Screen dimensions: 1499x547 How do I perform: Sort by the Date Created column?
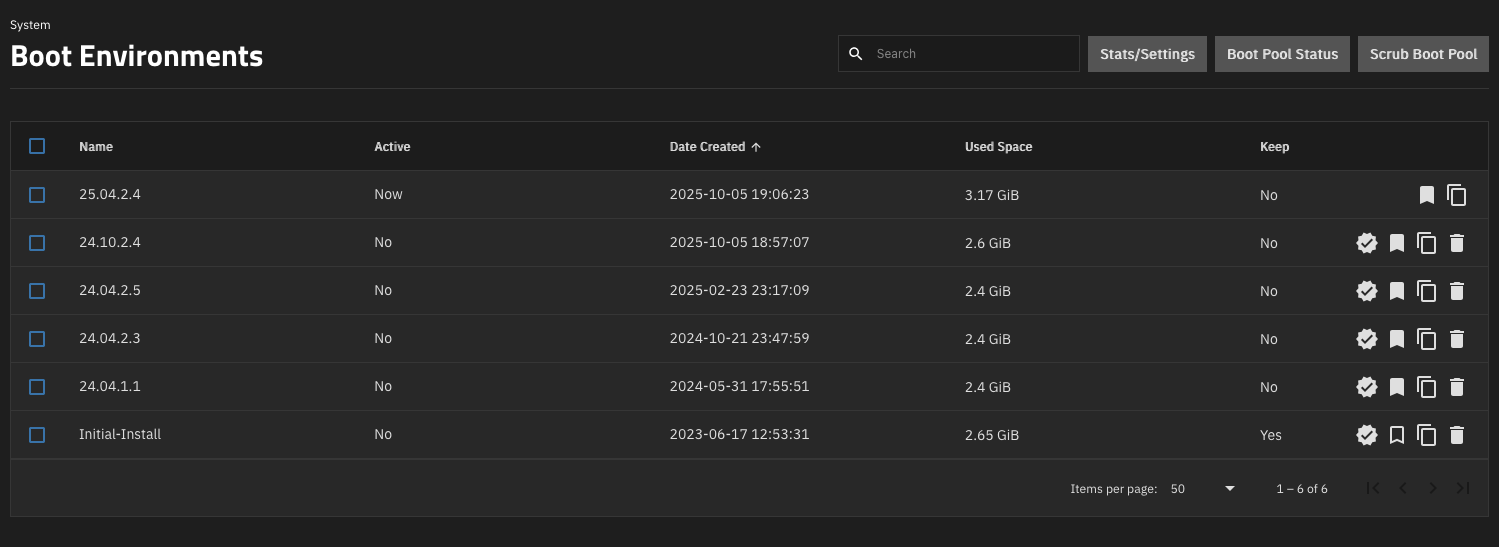[x=707, y=147]
